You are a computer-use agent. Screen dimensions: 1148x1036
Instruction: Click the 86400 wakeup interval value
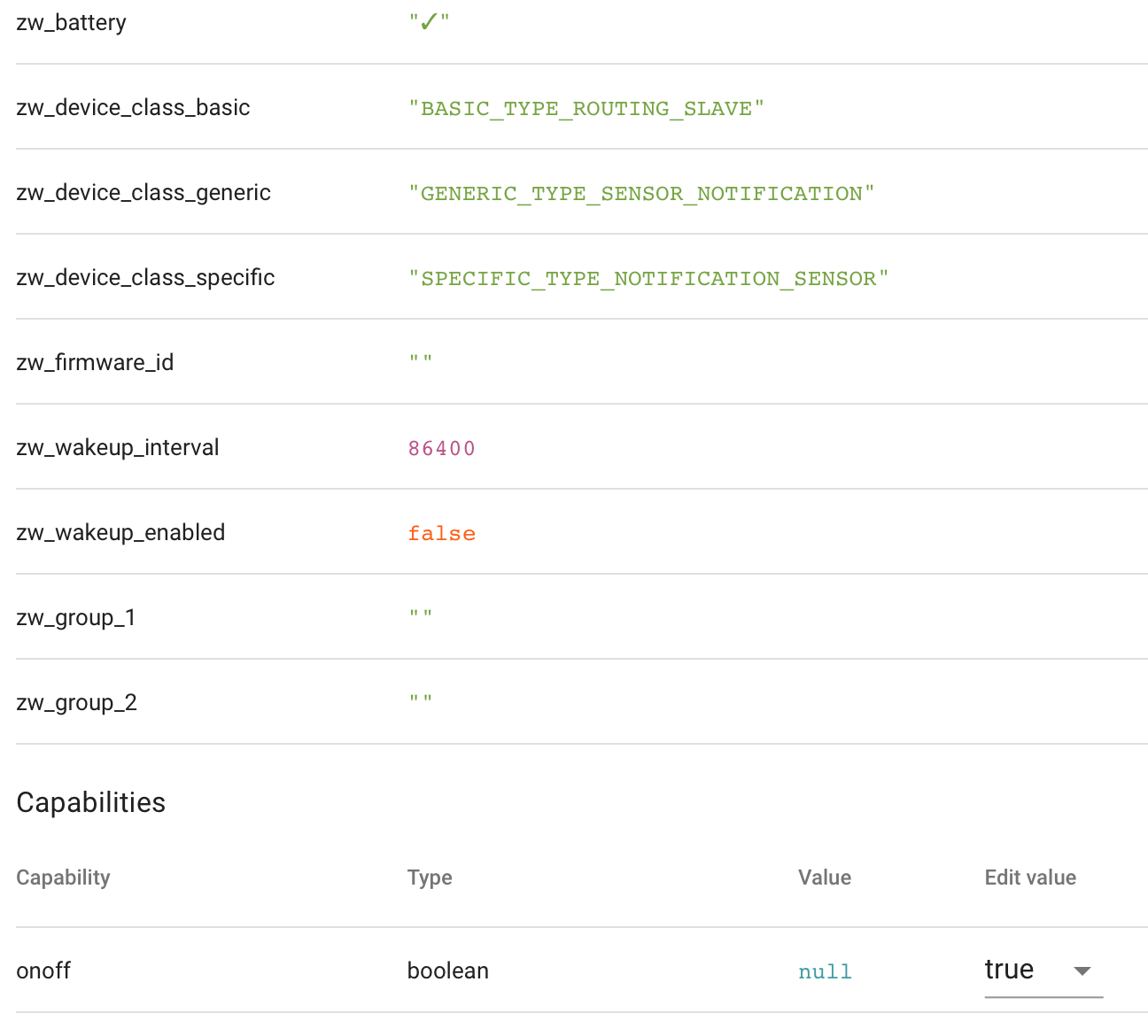(441, 449)
